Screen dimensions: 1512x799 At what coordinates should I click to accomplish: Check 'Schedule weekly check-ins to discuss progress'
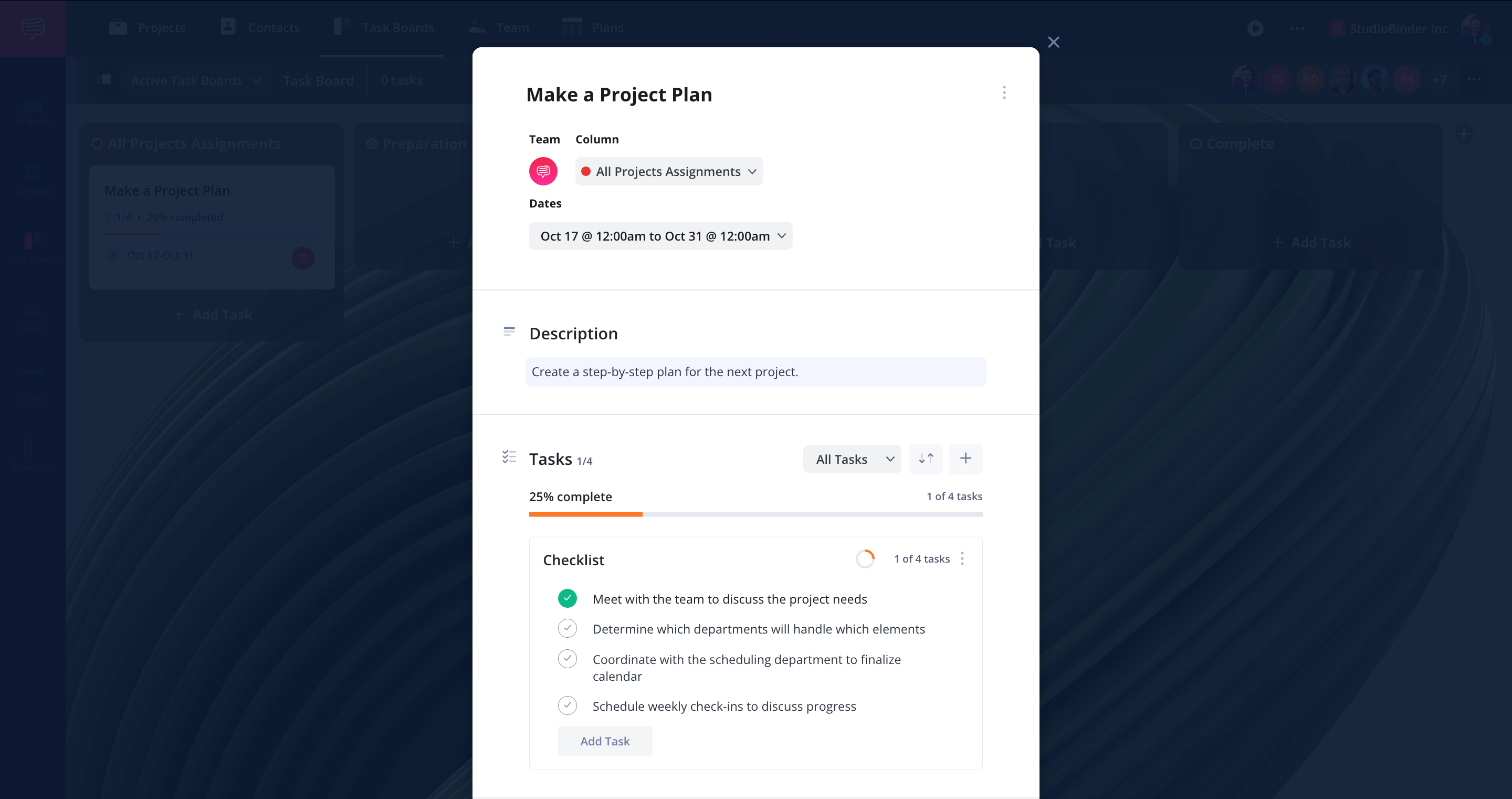567,705
